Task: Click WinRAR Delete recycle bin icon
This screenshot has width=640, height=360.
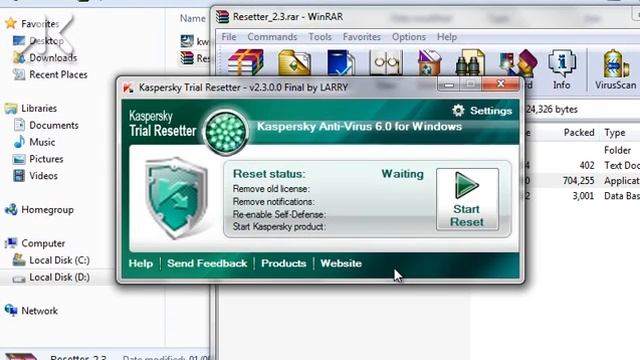Action: [x=429, y=62]
